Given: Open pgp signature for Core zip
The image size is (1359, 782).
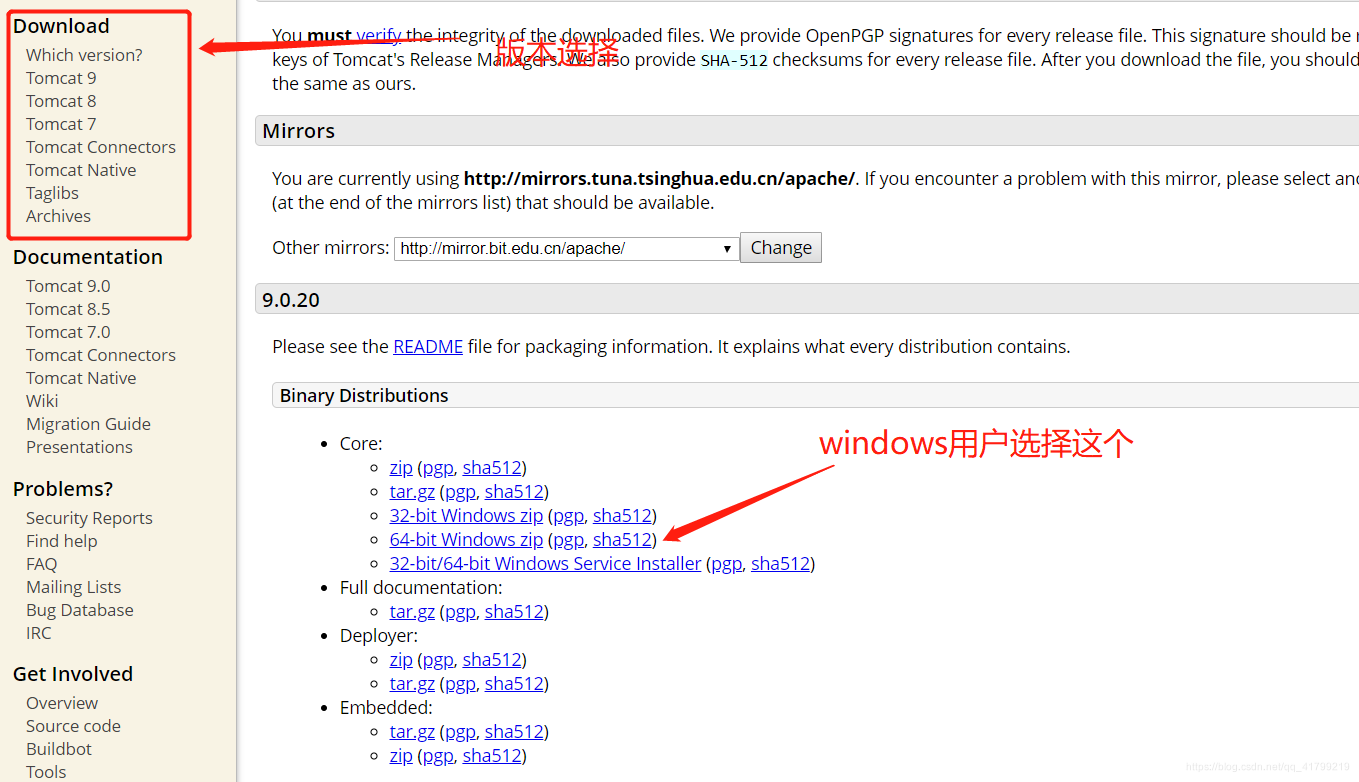Looking at the screenshot, I should [438, 467].
